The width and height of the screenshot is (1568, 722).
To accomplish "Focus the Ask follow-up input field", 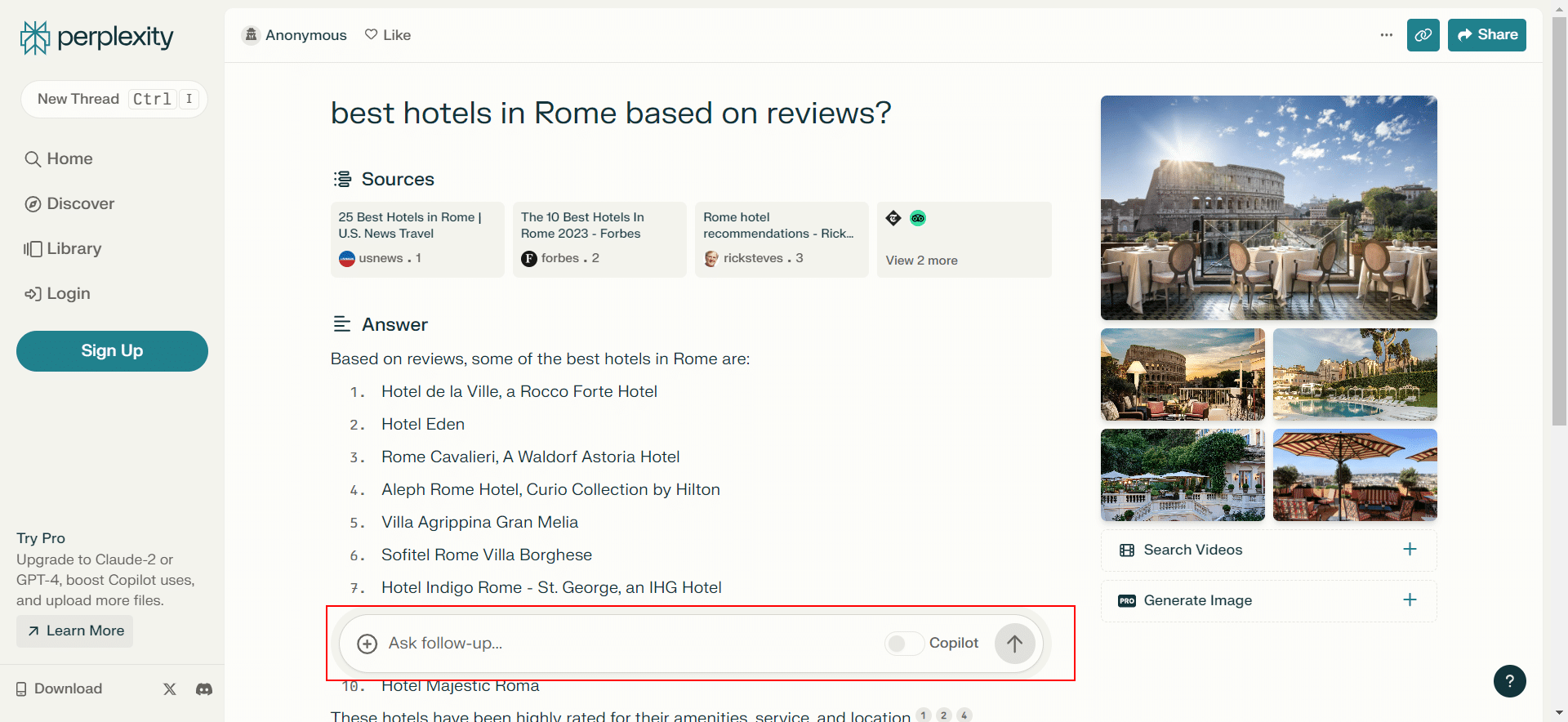I will 629,644.
